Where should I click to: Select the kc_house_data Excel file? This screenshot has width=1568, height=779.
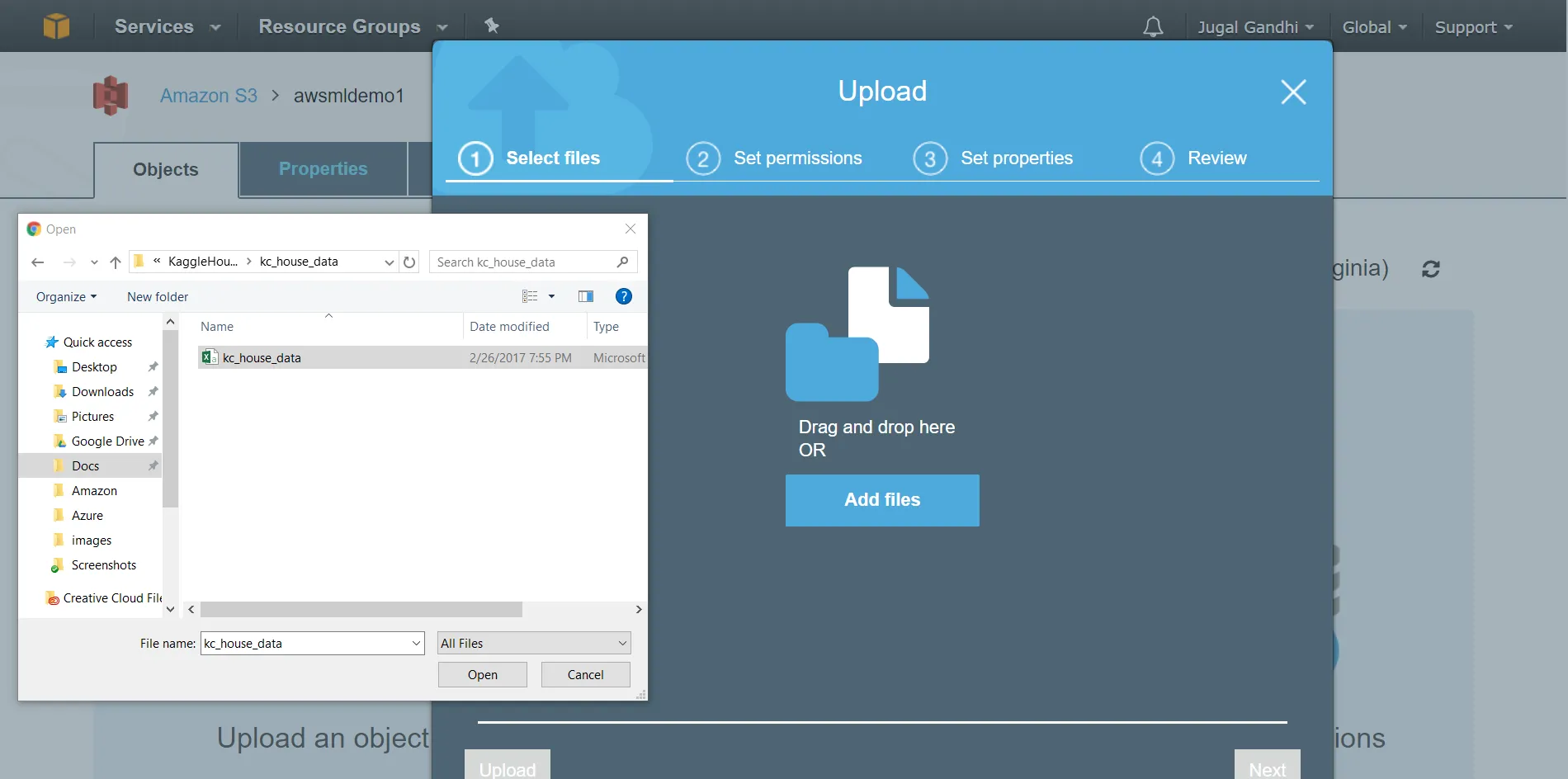point(423,357)
